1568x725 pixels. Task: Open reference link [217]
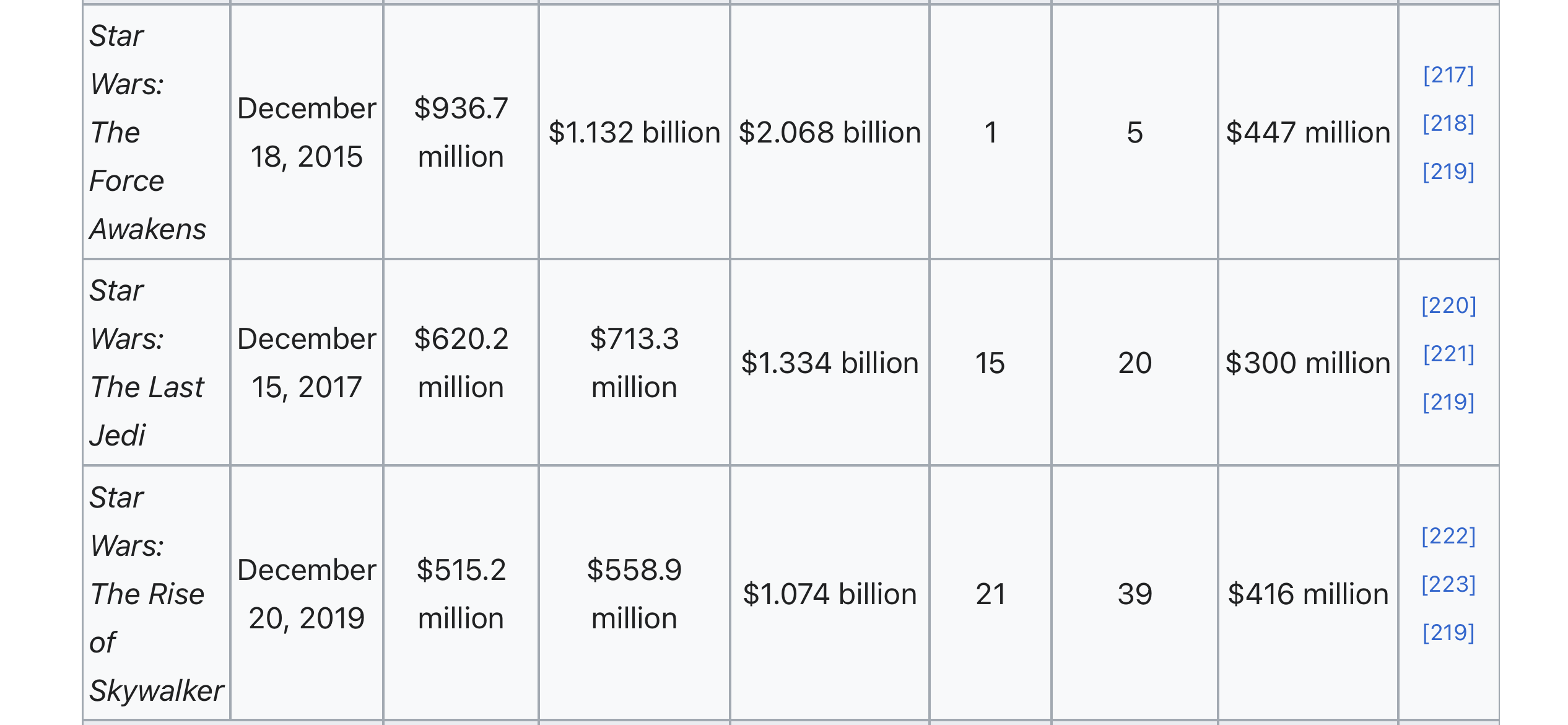(1448, 76)
